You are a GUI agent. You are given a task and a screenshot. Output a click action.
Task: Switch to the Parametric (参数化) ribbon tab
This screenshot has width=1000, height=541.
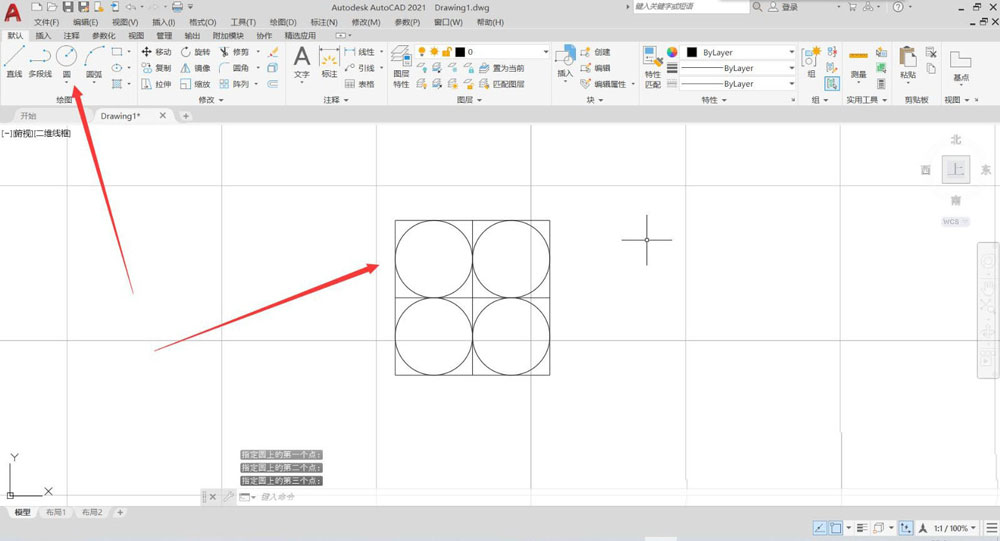click(x=103, y=36)
